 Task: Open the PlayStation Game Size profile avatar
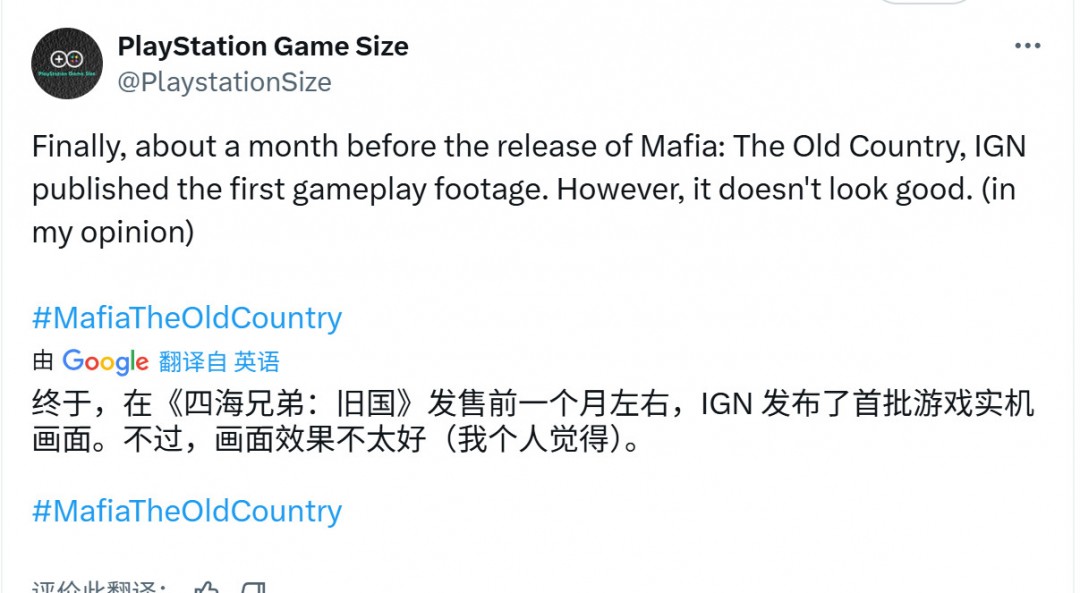(67, 63)
